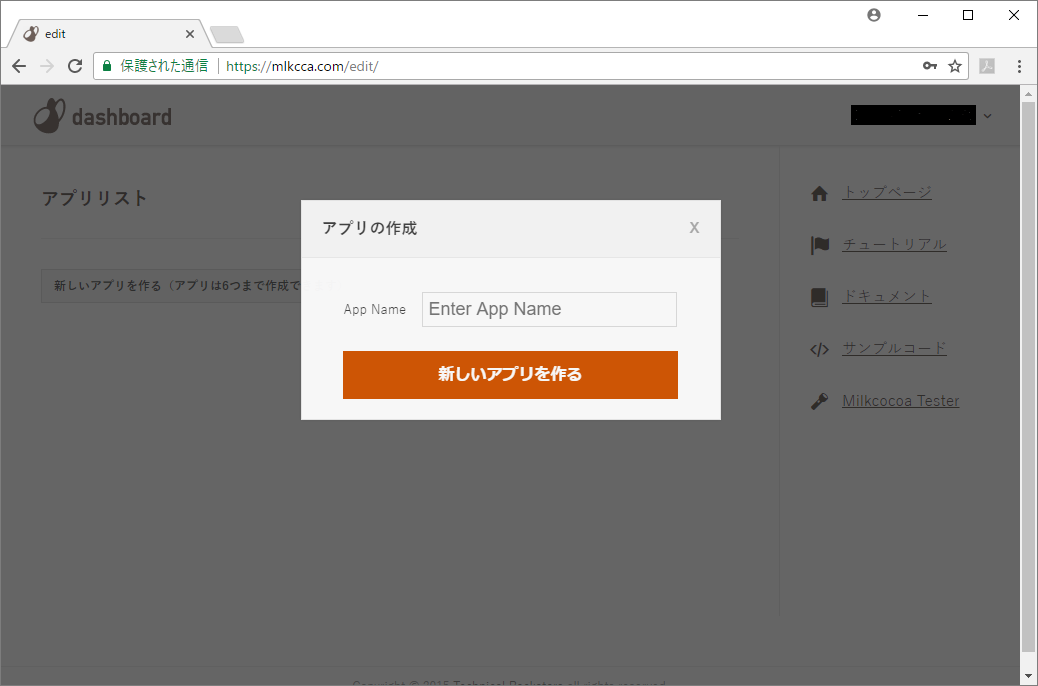Open the チュートリアル link
The width and height of the screenshot is (1038, 686).
894,244
